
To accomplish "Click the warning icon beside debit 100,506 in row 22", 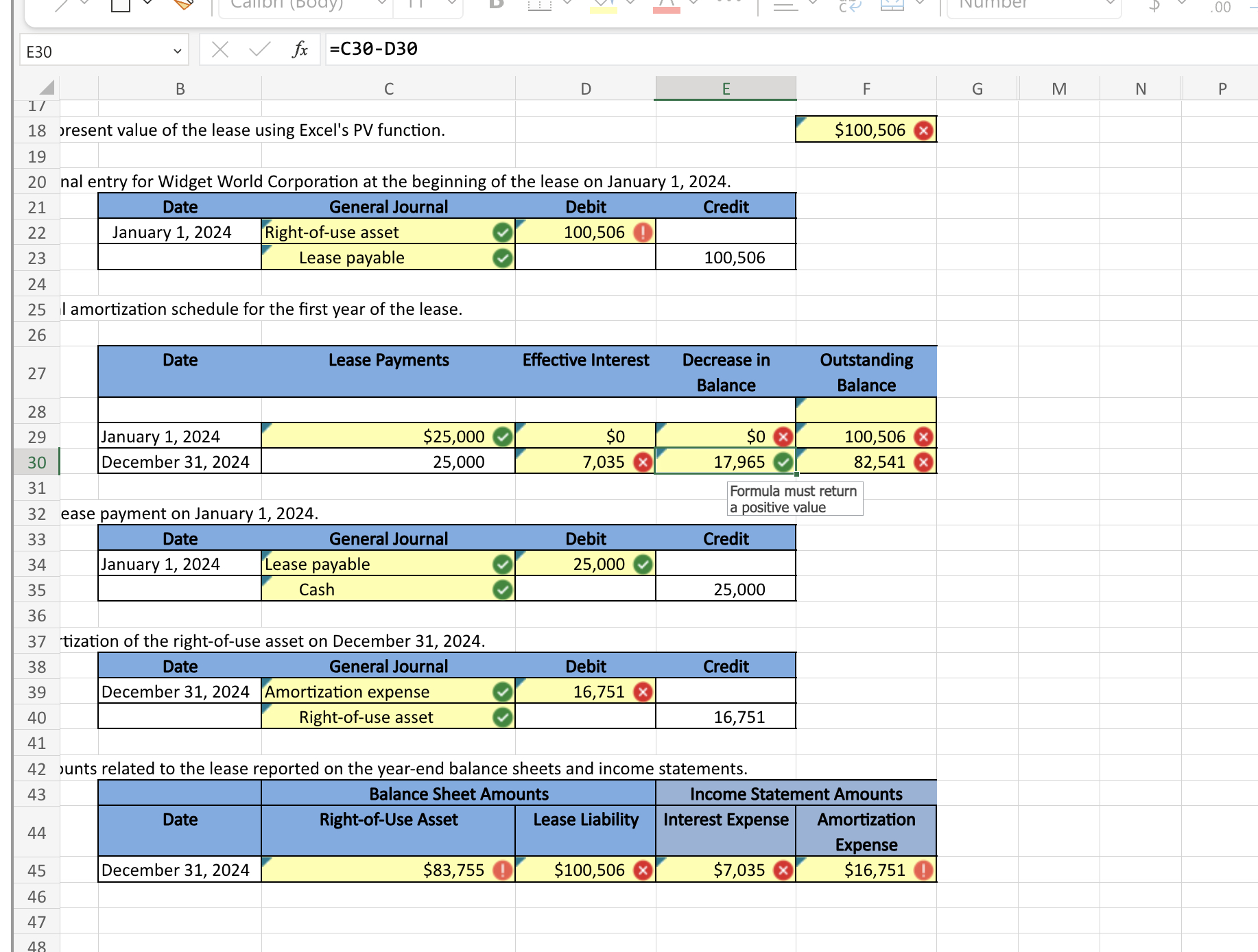I will coord(643,233).
